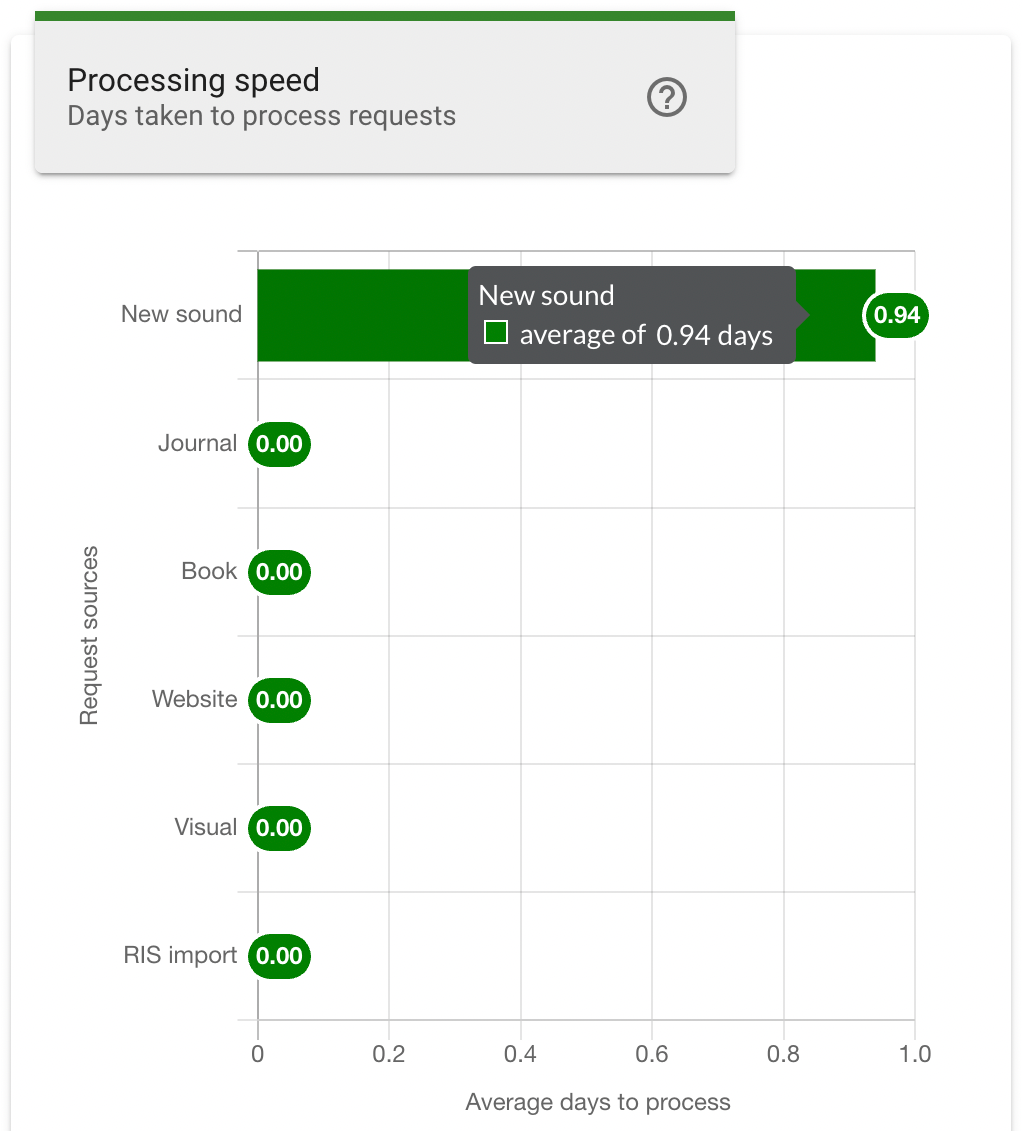Toggle the New sound series via its legend swatch
Image resolution: width=1022 pixels, height=1131 pixels.
495,330
